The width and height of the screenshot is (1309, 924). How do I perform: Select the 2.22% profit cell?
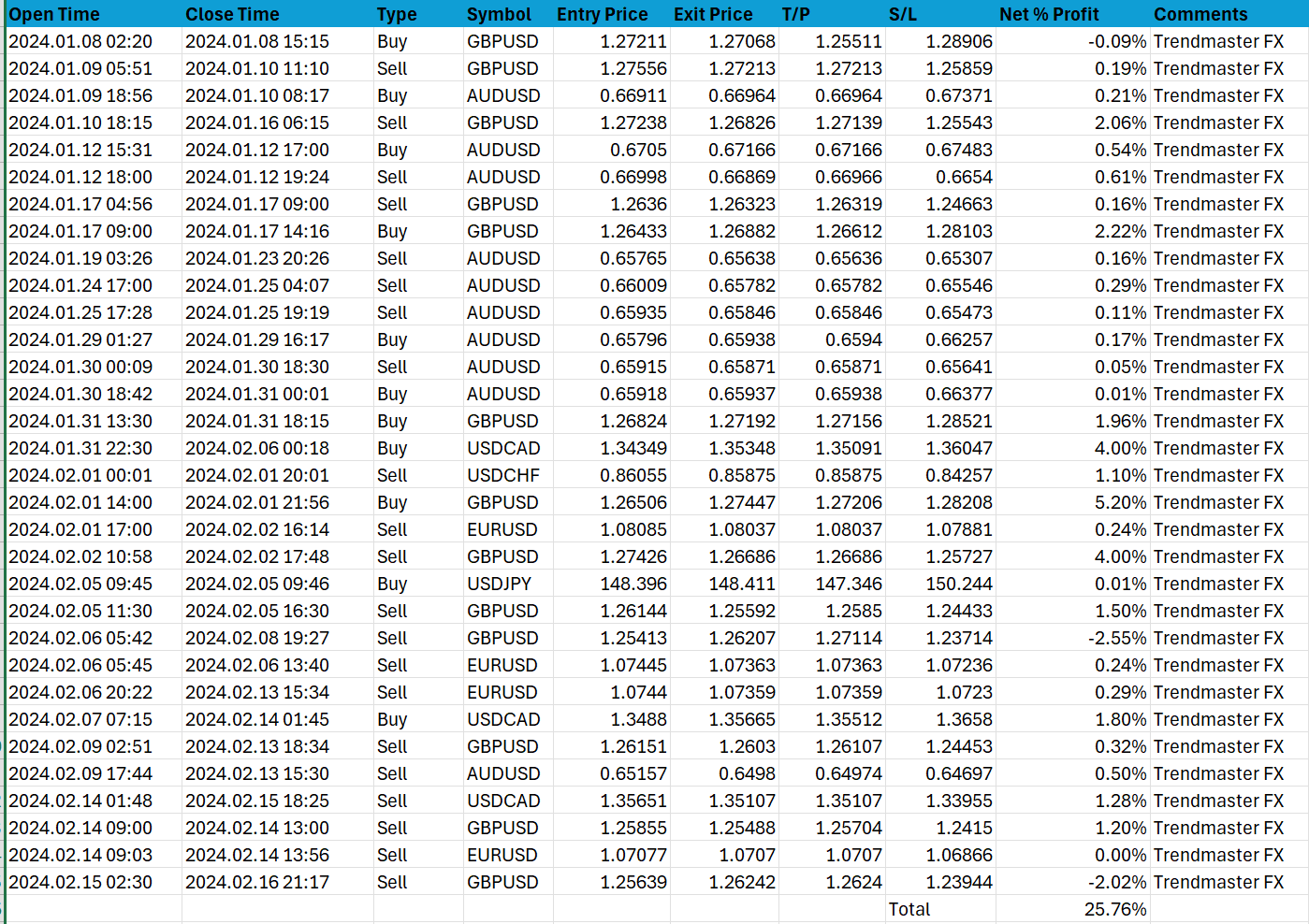pyautogui.click(x=1072, y=231)
